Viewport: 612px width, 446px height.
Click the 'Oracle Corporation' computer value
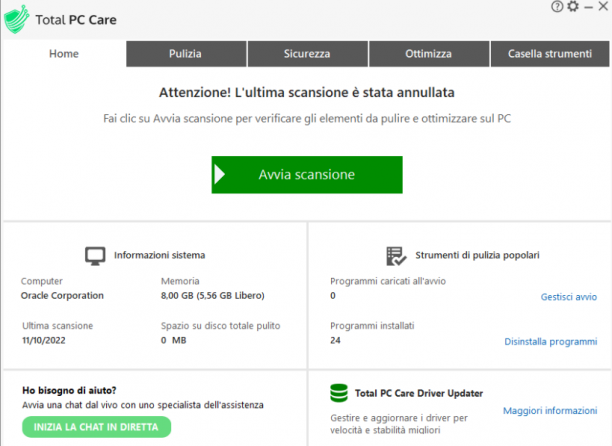point(62,296)
